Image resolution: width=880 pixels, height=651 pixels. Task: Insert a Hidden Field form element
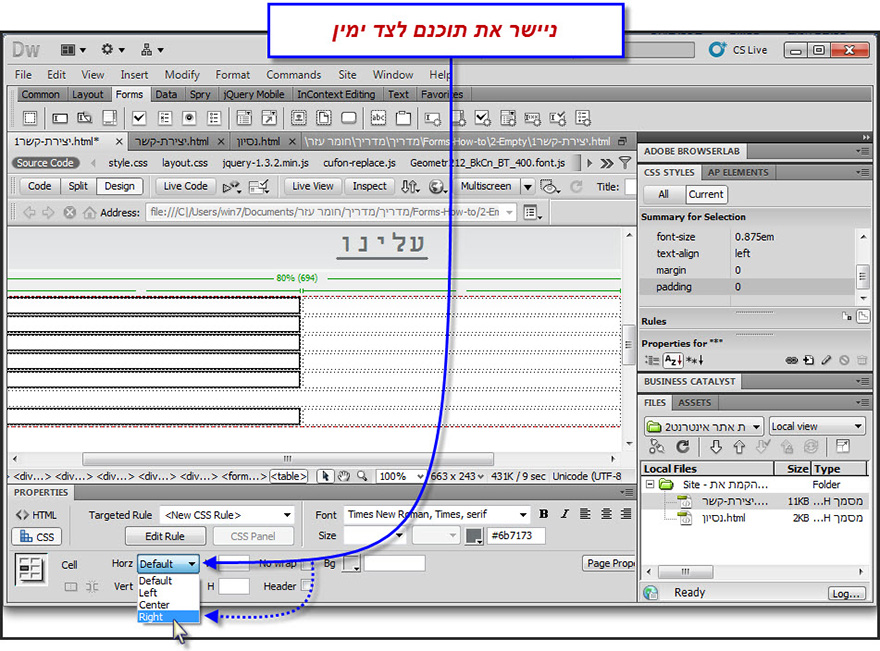pos(85,118)
